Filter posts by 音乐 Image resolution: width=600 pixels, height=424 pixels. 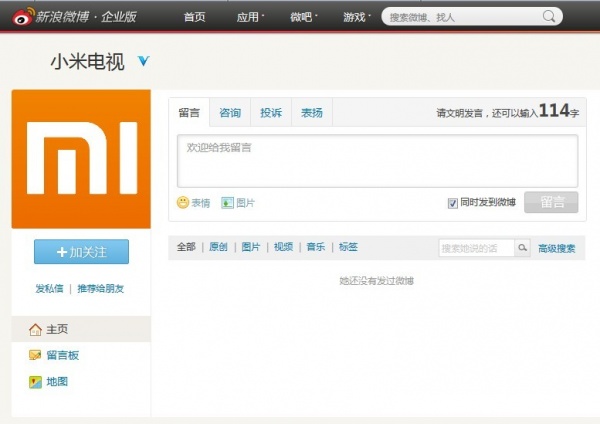coord(316,247)
